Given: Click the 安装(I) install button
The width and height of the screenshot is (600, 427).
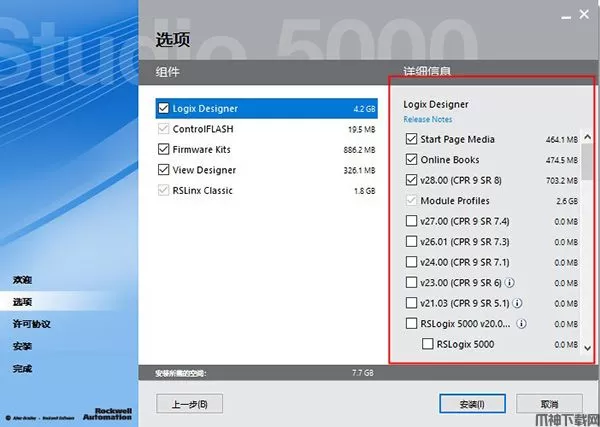Looking at the screenshot, I should click(472, 404).
